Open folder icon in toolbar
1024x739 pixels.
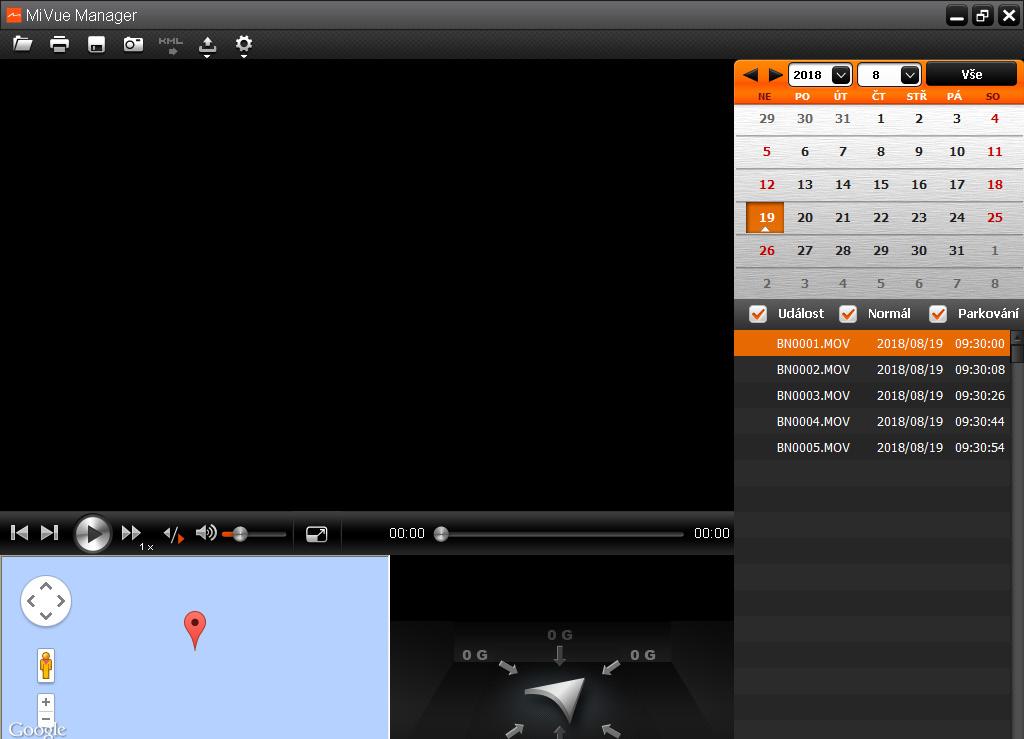(x=23, y=44)
